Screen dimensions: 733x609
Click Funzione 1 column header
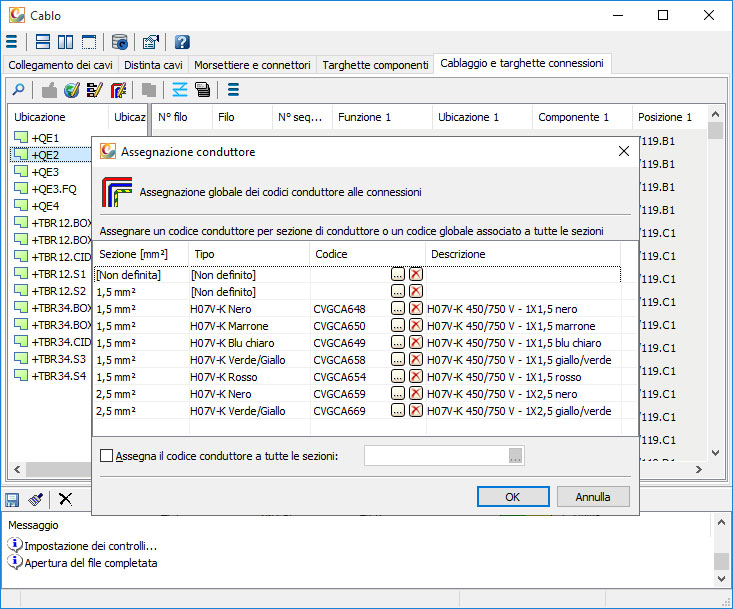[x=382, y=117]
